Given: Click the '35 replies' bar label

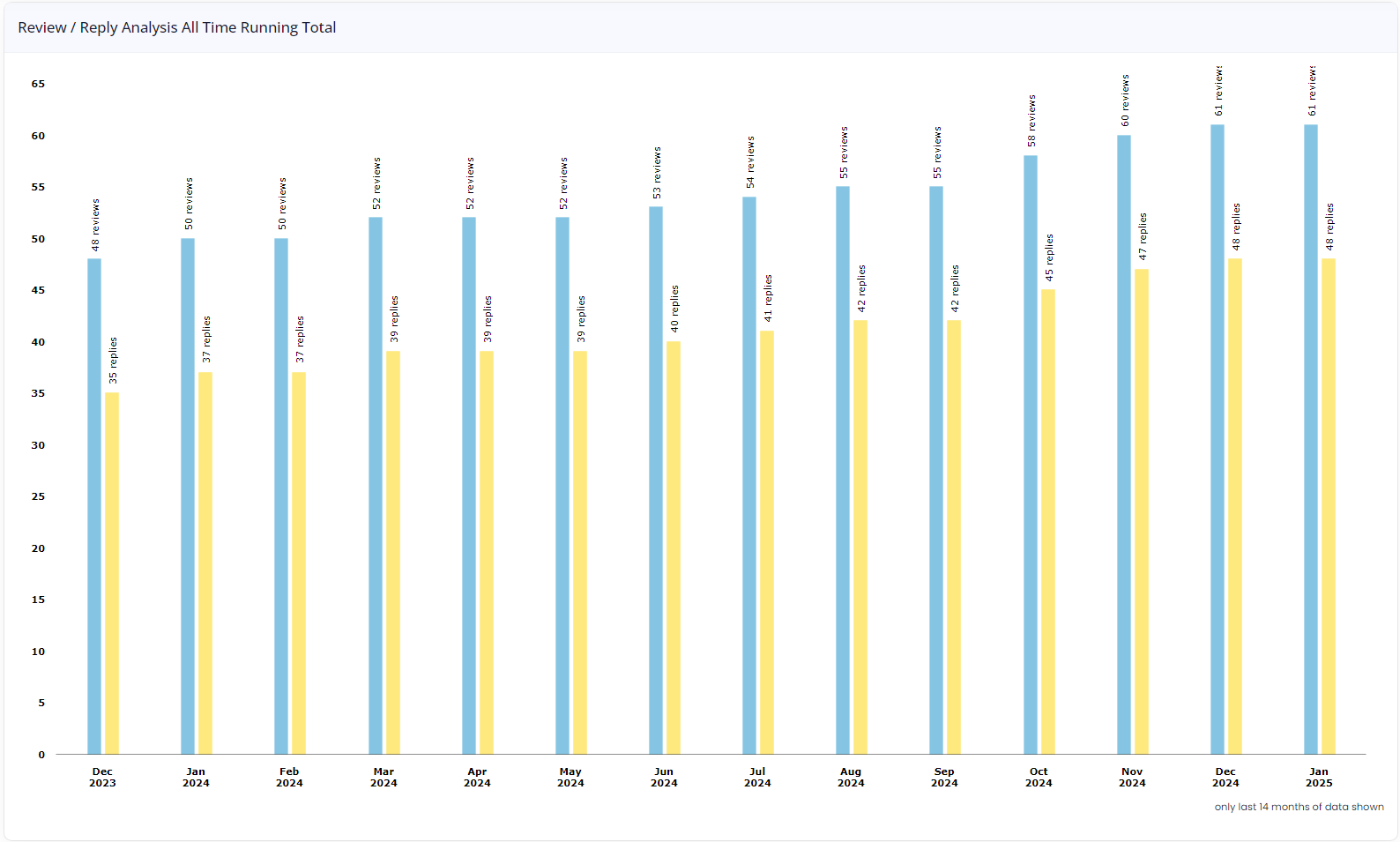Looking at the screenshot, I should pos(113,361).
